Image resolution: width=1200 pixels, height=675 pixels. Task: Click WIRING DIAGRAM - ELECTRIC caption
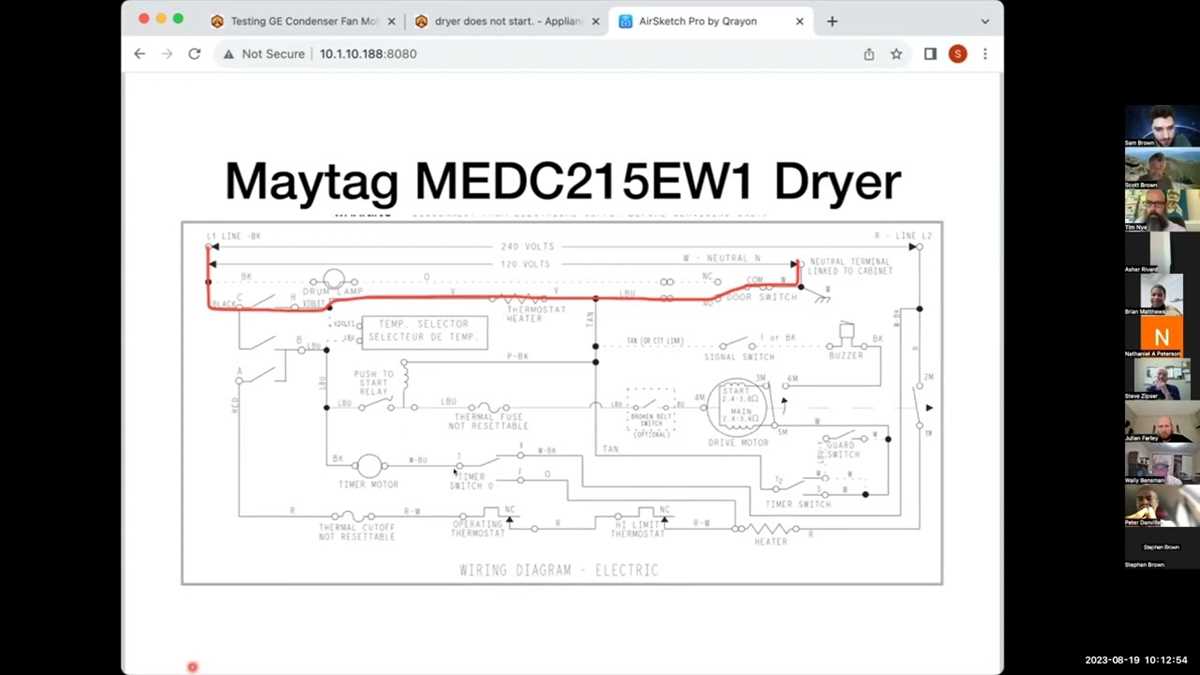[559, 570]
